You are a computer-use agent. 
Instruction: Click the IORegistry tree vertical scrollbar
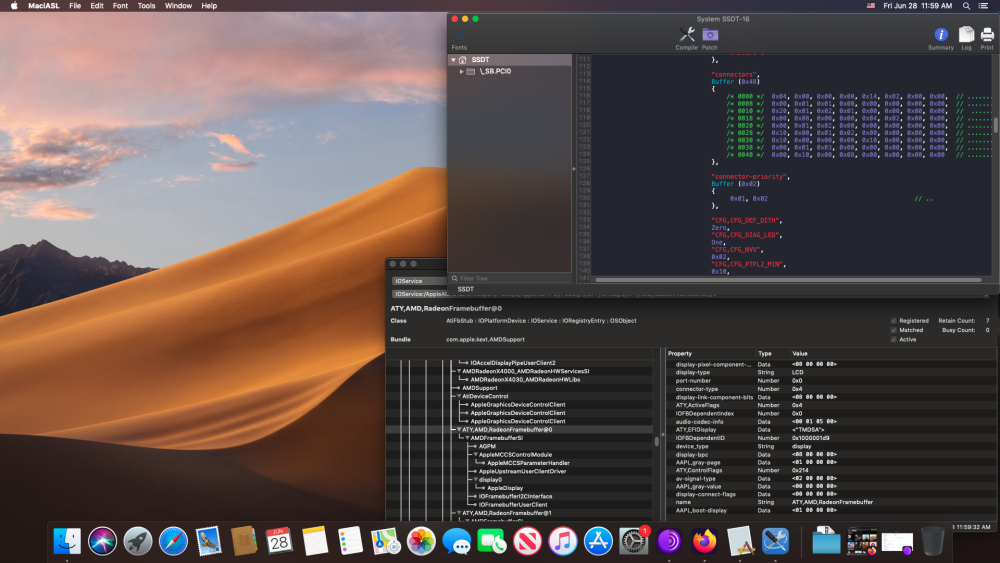coord(657,441)
